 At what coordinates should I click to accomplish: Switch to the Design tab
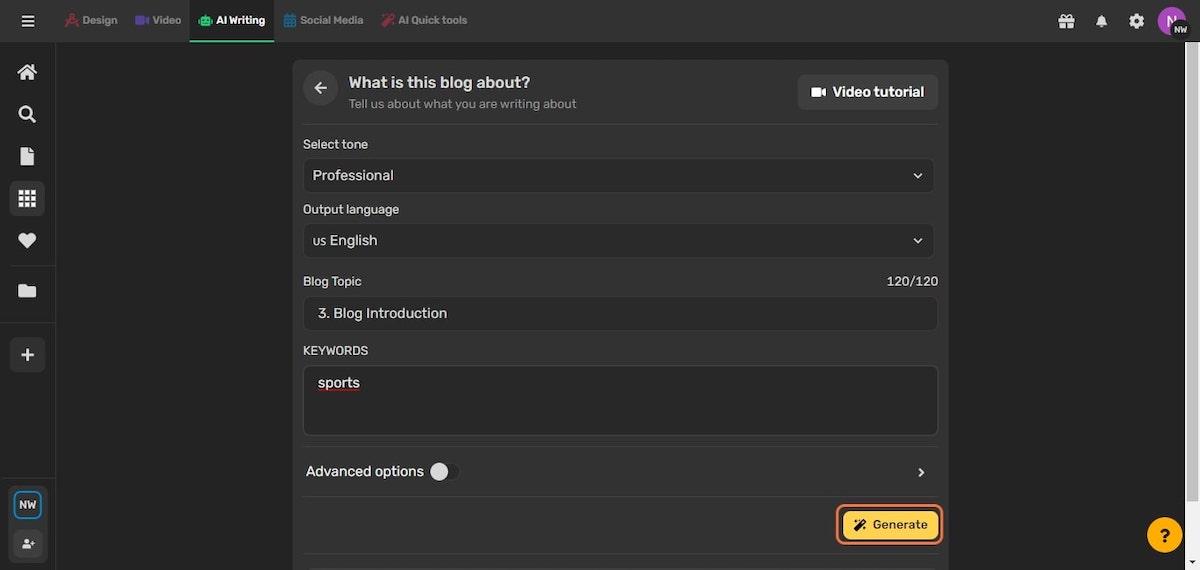click(91, 20)
